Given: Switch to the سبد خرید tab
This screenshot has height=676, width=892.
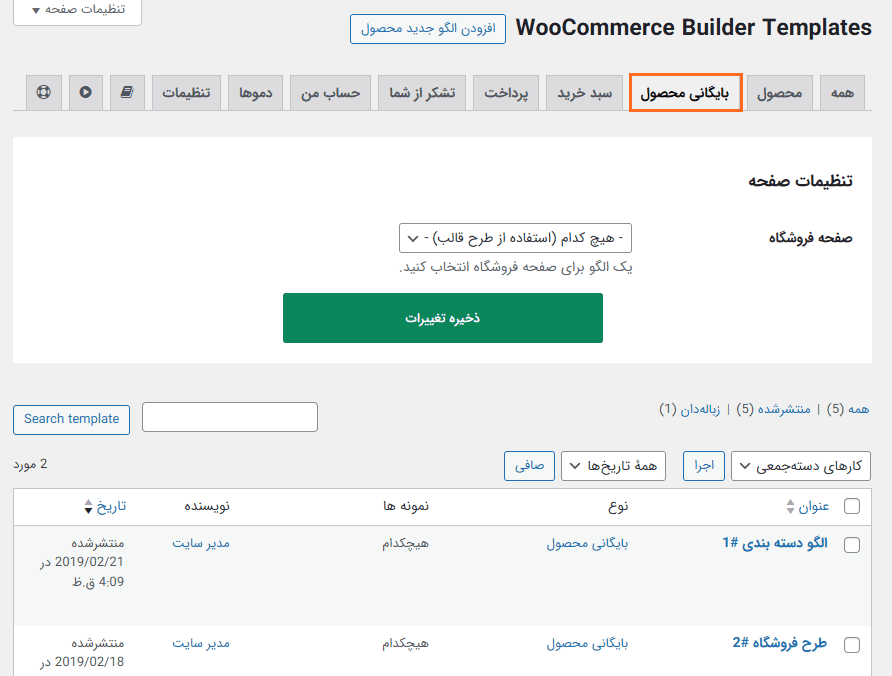Looking at the screenshot, I should click(585, 93).
